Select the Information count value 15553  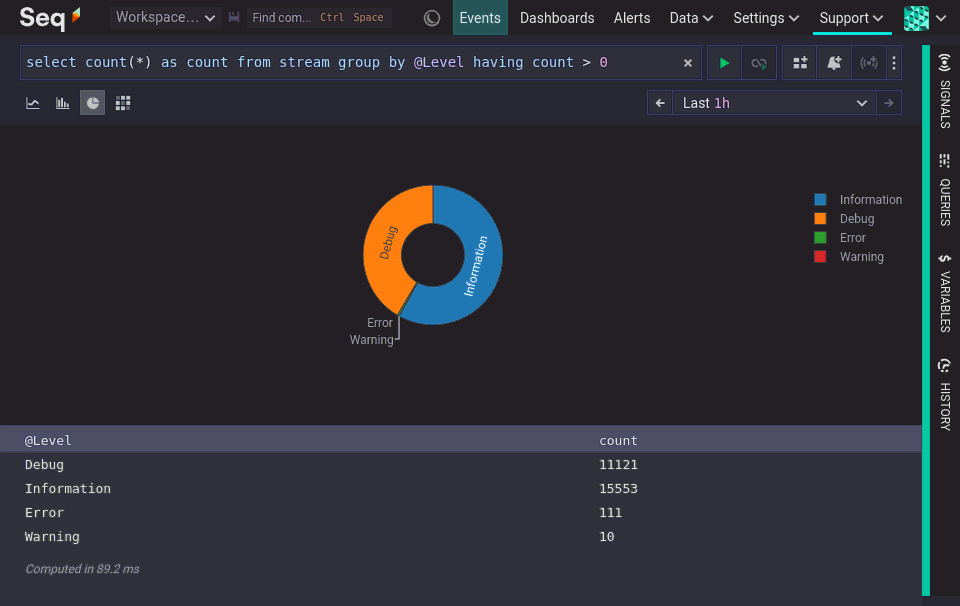click(618, 488)
